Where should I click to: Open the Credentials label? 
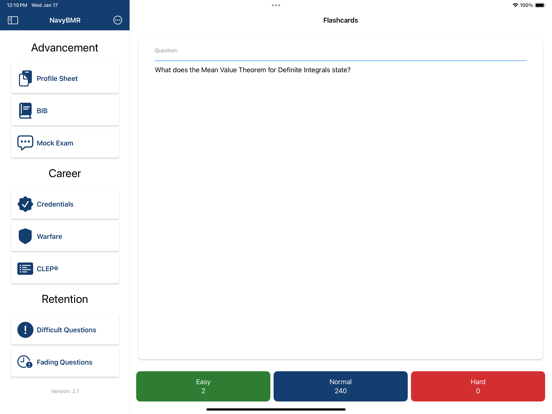(55, 204)
